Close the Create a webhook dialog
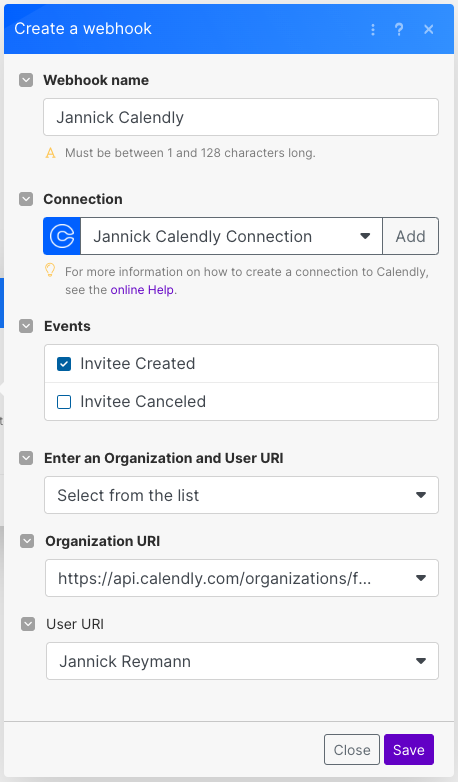The width and height of the screenshot is (458, 782). 429,29
